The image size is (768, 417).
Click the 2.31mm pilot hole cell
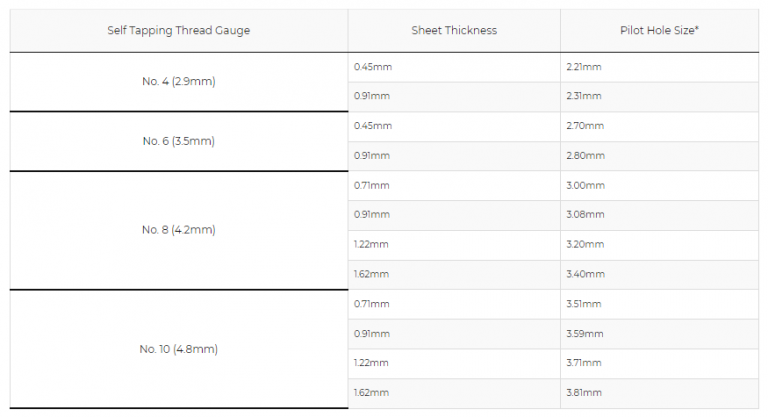tap(584, 96)
